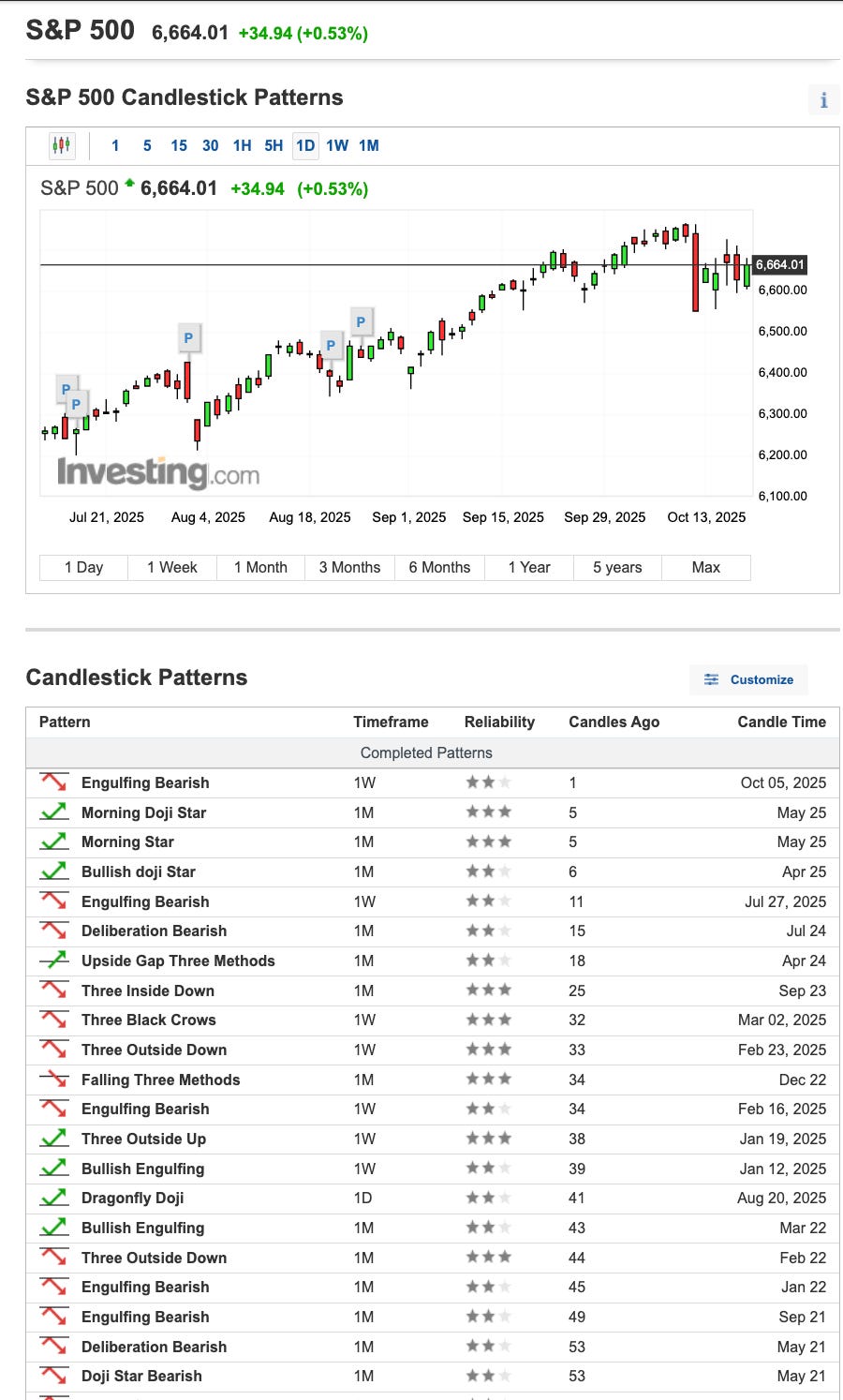Click the P marker above early August candle

[x=188, y=338]
